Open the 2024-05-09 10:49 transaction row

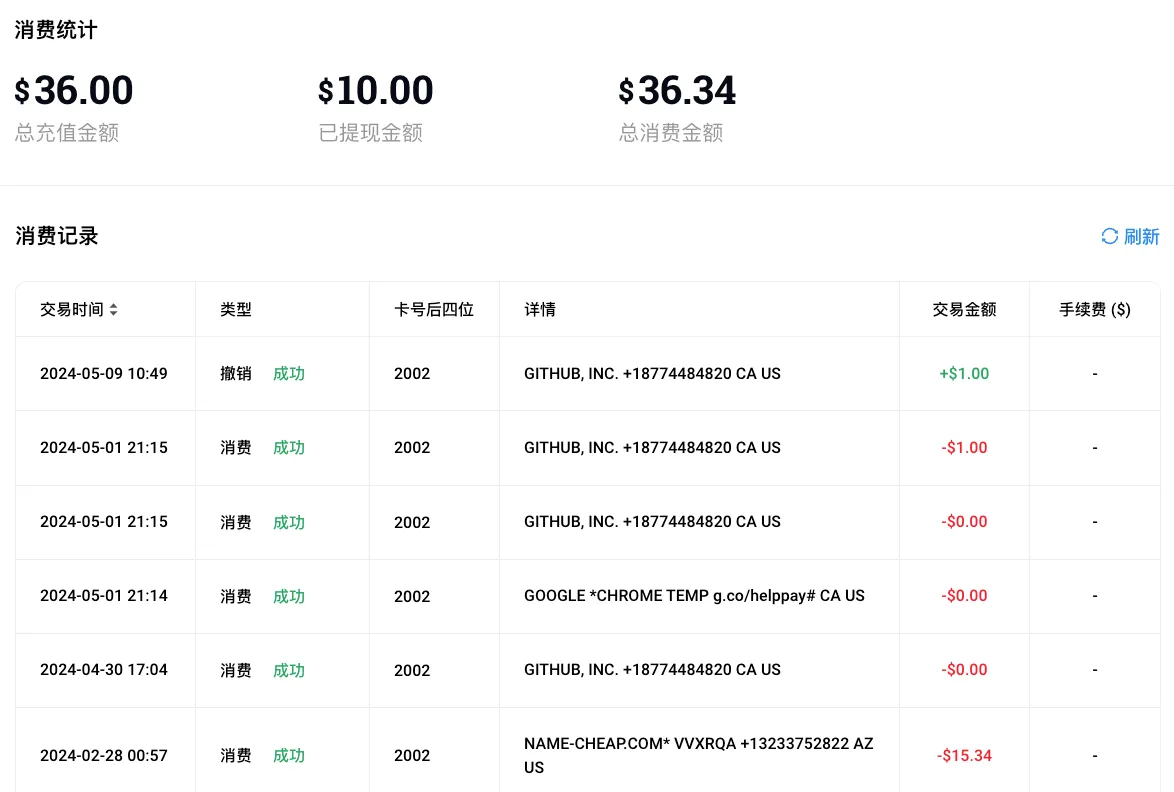click(104, 374)
